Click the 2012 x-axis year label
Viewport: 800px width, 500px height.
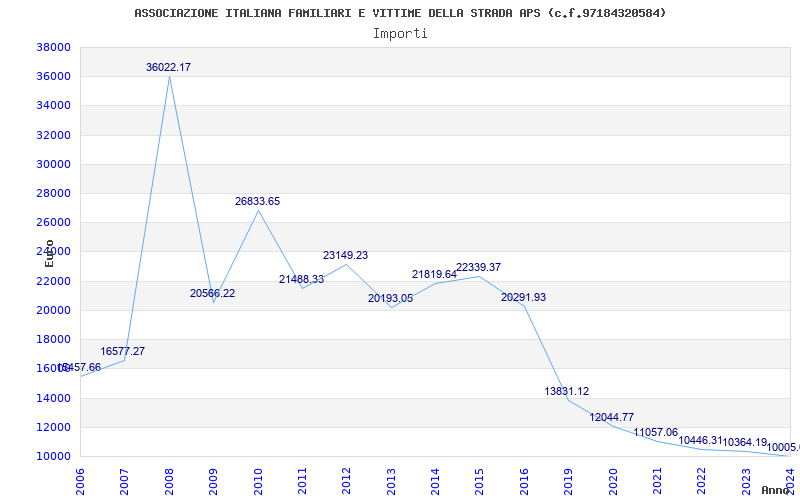[346, 481]
